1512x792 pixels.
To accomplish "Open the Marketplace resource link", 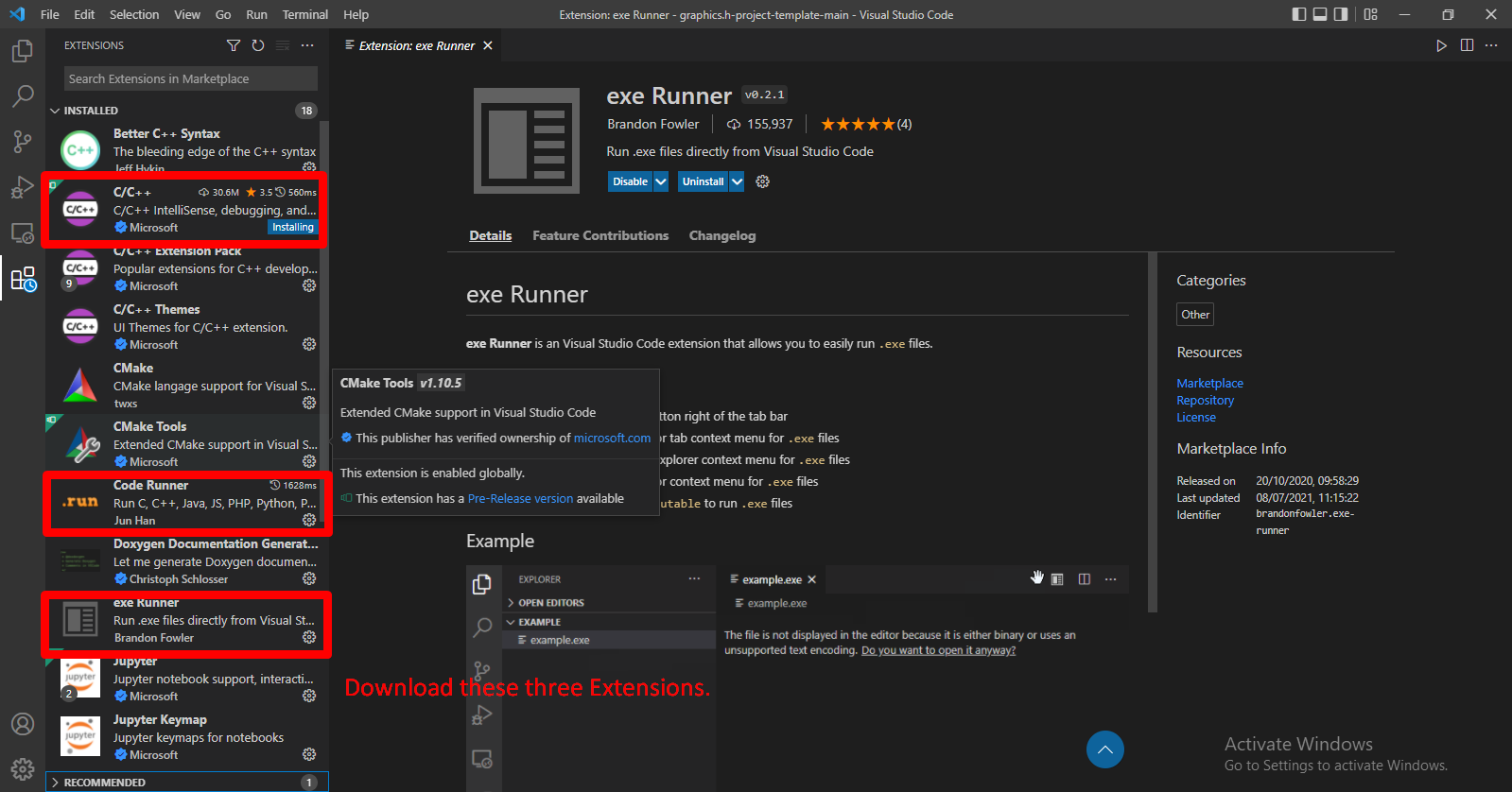I will pyautogui.click(x=1209, y=383).
